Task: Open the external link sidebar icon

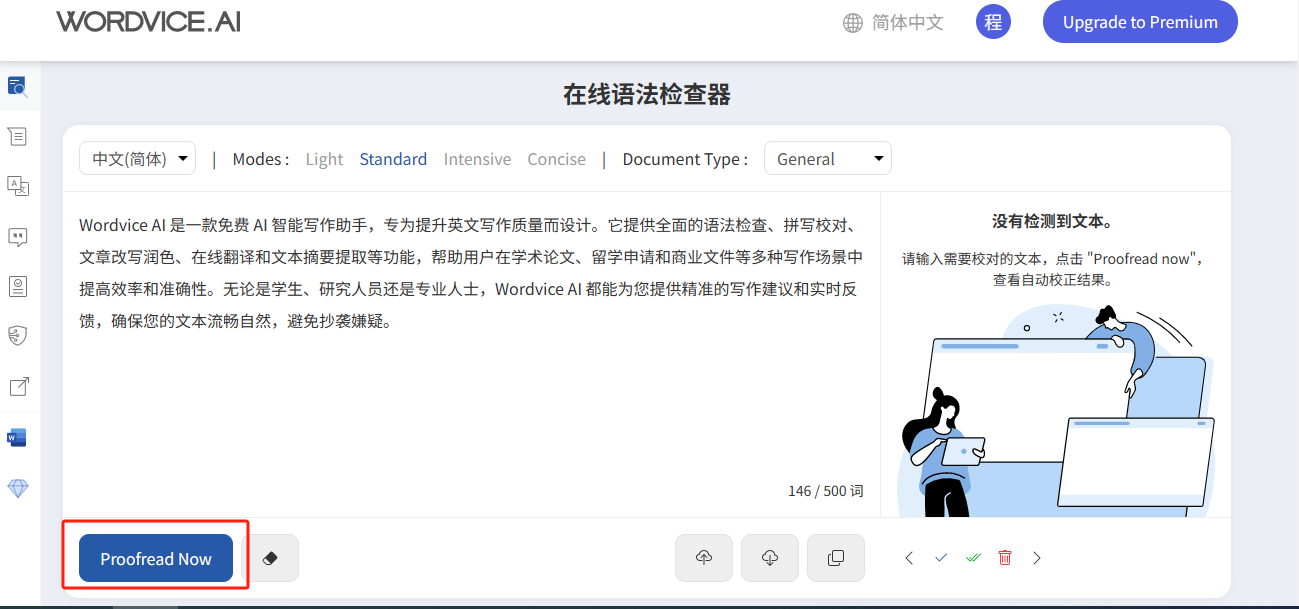Action: (18, 387)
